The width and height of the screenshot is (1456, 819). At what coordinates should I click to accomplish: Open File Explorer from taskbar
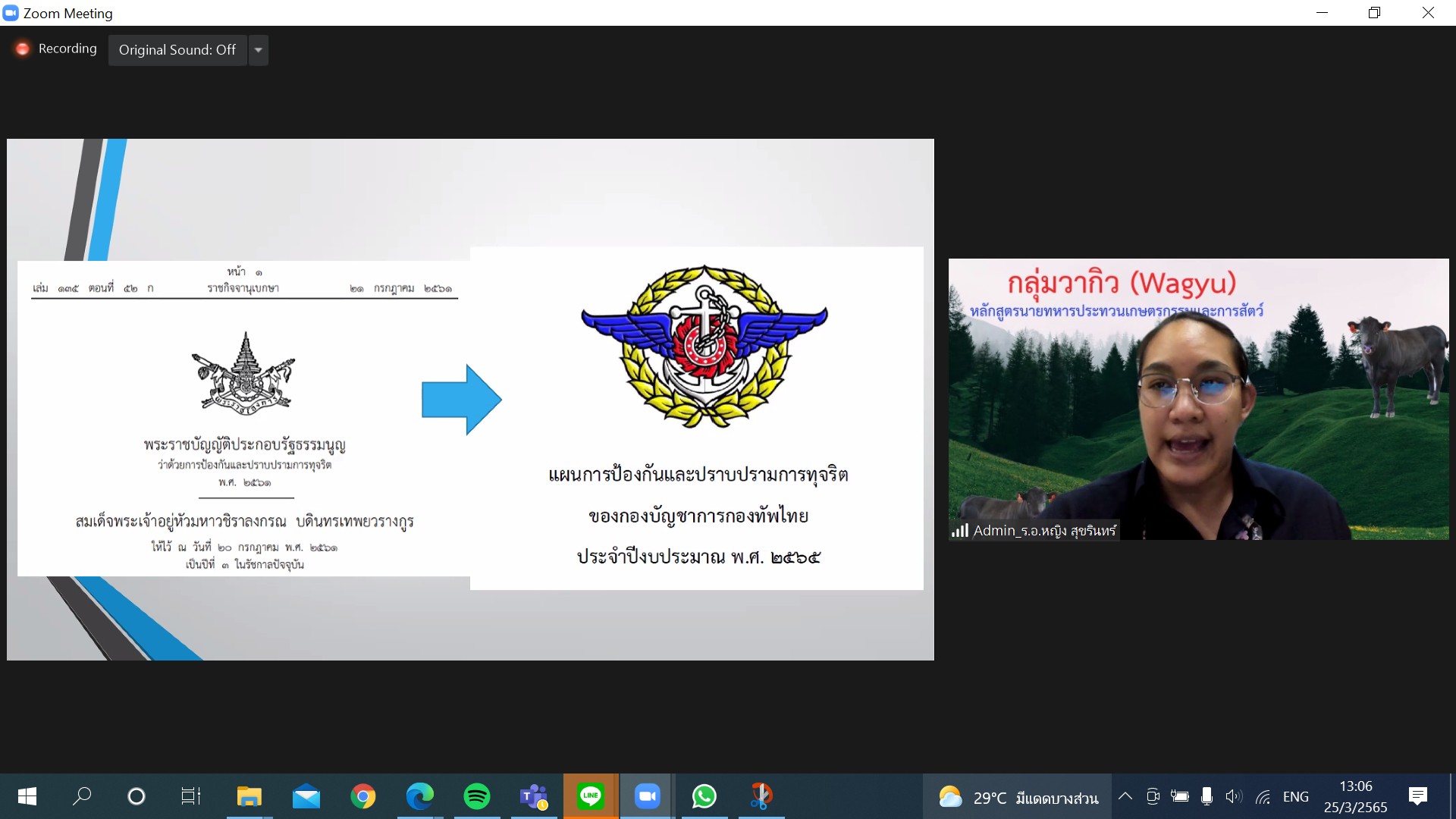tap(249, 796)
